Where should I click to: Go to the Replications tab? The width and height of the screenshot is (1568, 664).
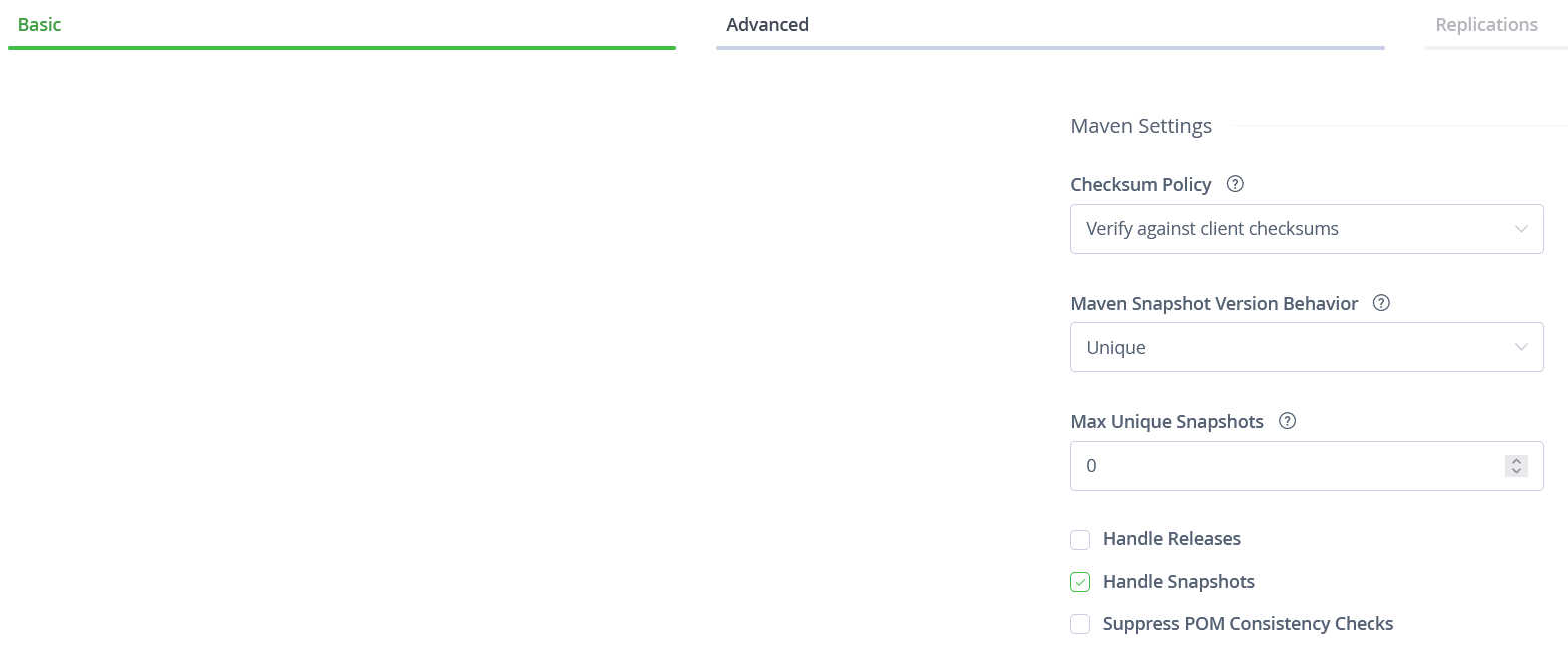[x=1486, y=25]
